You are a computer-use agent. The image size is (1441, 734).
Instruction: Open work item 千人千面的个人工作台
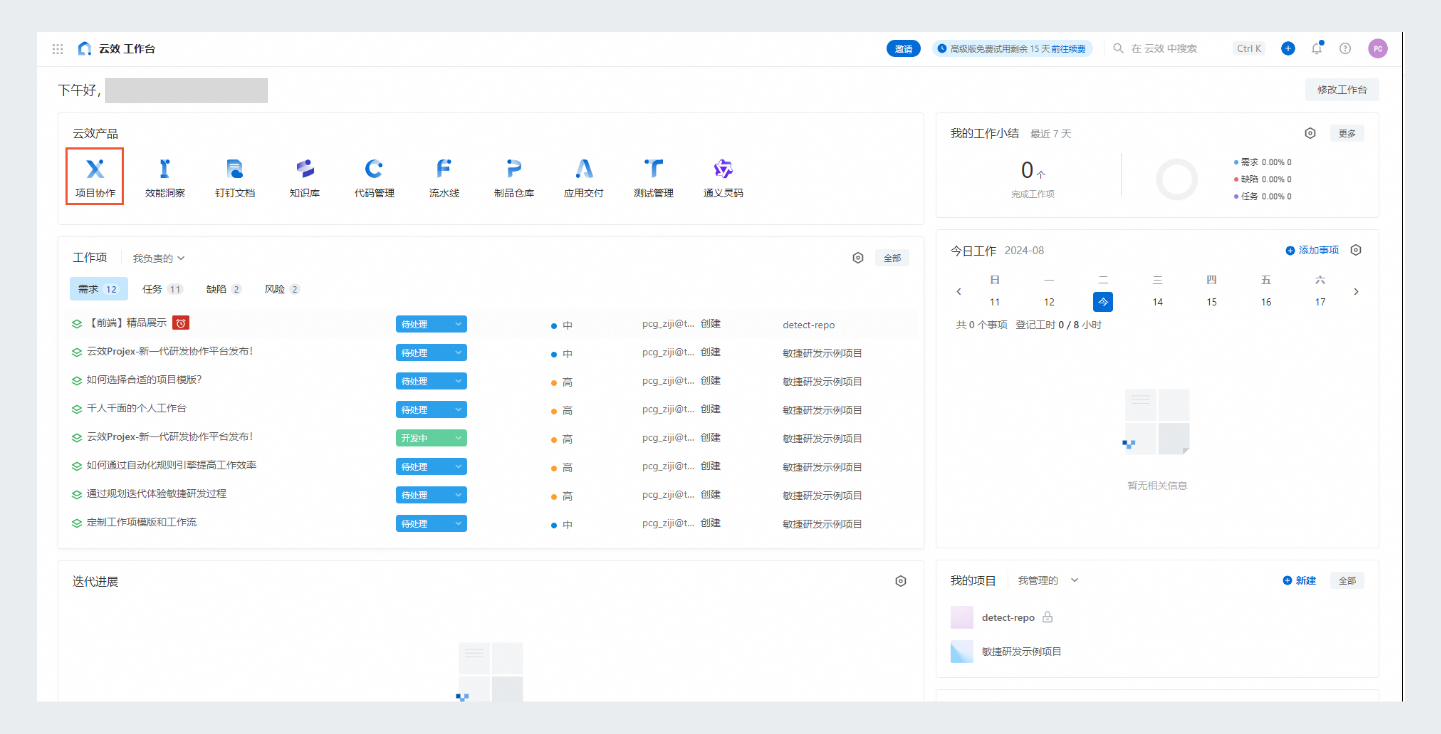click(136, 408)
